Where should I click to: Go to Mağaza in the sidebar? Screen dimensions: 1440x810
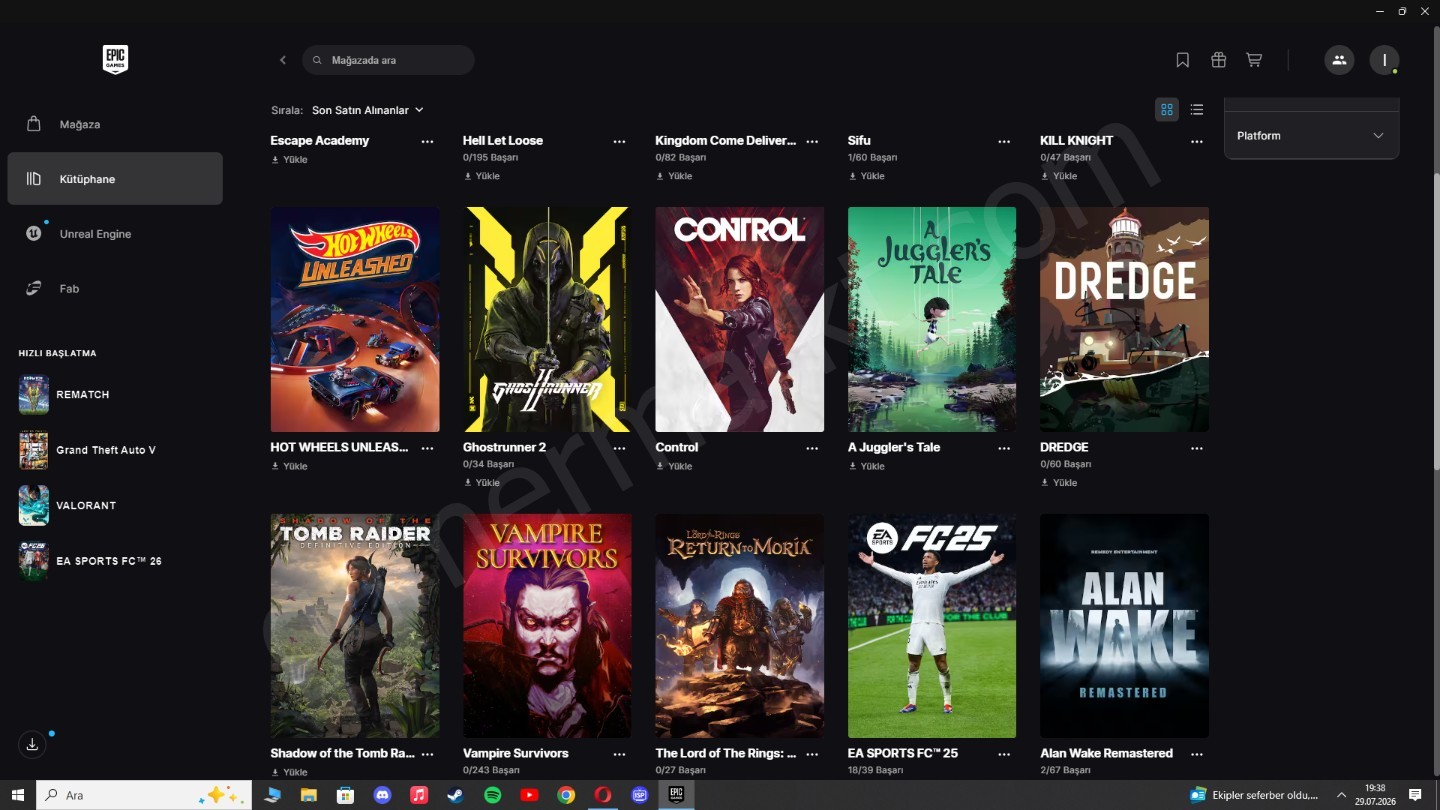115,124
